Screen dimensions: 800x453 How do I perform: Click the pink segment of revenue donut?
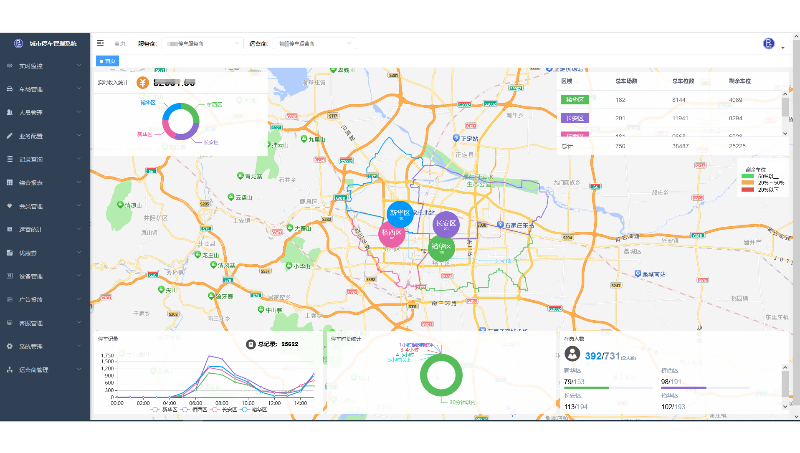click(x=168, y=129)
